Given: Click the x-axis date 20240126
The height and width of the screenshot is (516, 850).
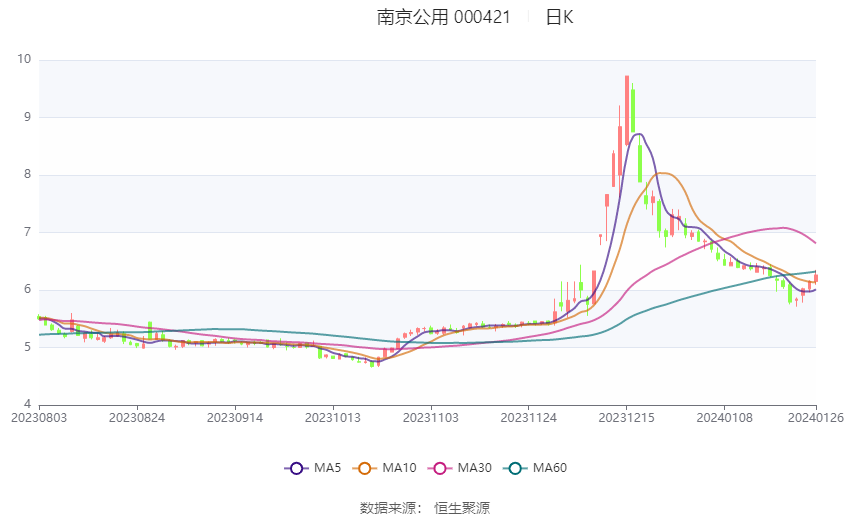Looking at the screenshot, I should pyautogui.click(x=816, y=418).
